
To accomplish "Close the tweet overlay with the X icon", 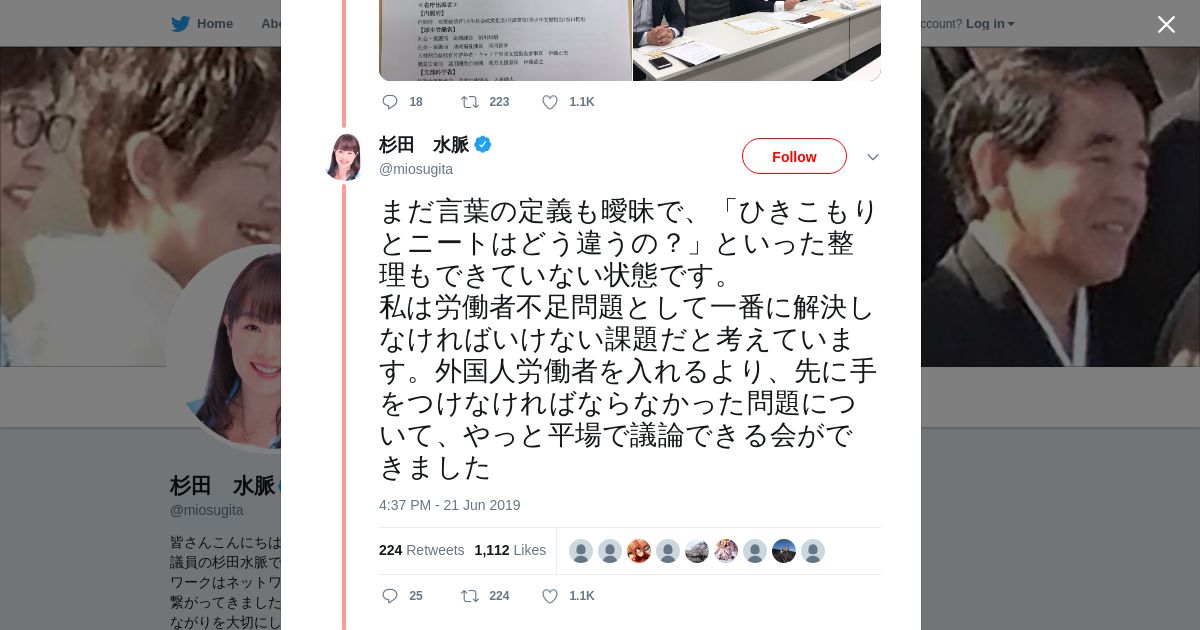I will pos(1166,24).
